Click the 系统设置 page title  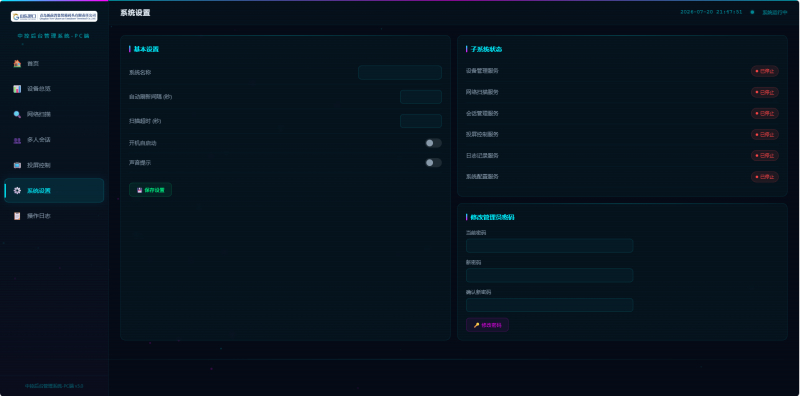pos(135,13)
